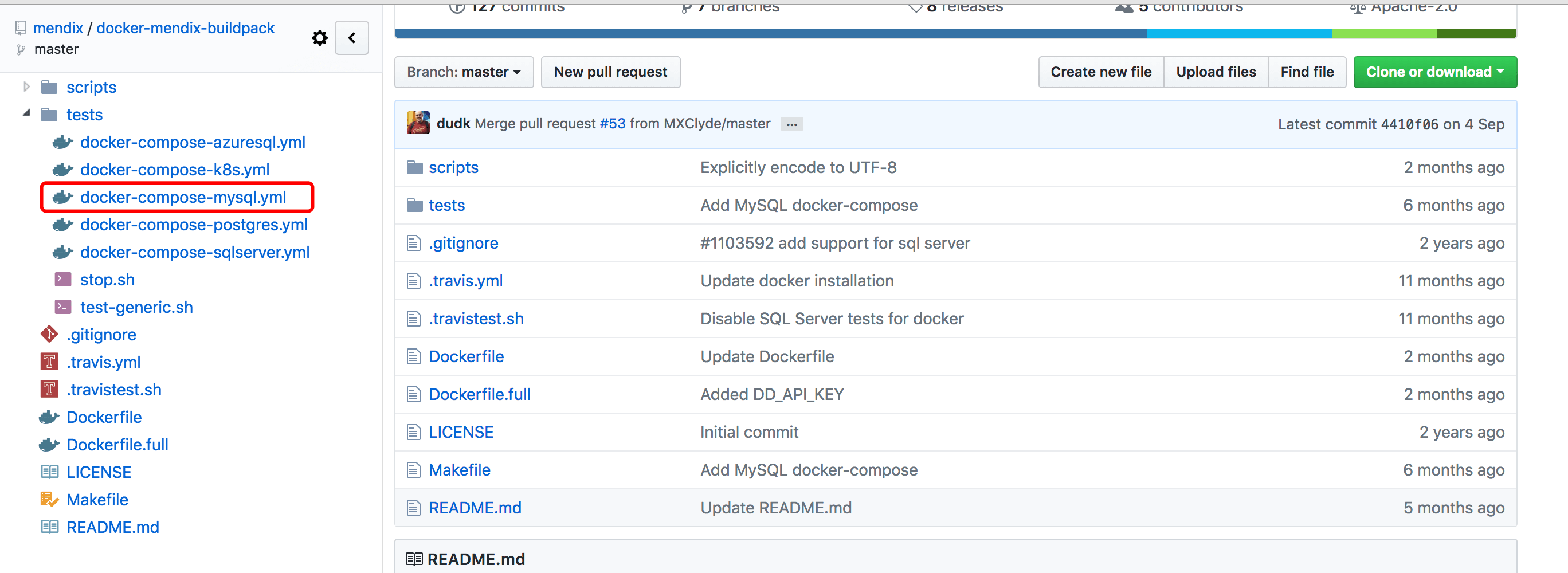This screenshot has width=1568, height=573.
Task: Click docker icon beside docker-compose-sqlserver.yml
Action: click(x=62, y=252)
